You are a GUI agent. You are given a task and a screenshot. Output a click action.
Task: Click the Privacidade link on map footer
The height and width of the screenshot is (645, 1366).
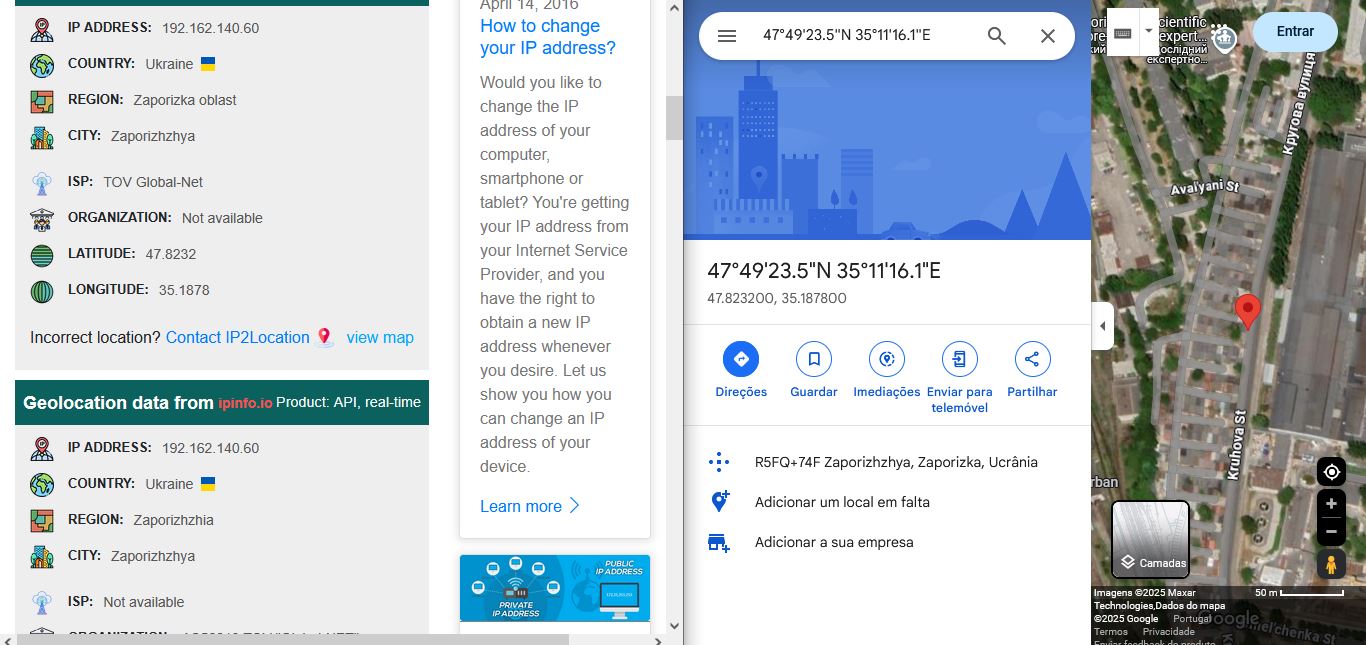(1169, 631)
